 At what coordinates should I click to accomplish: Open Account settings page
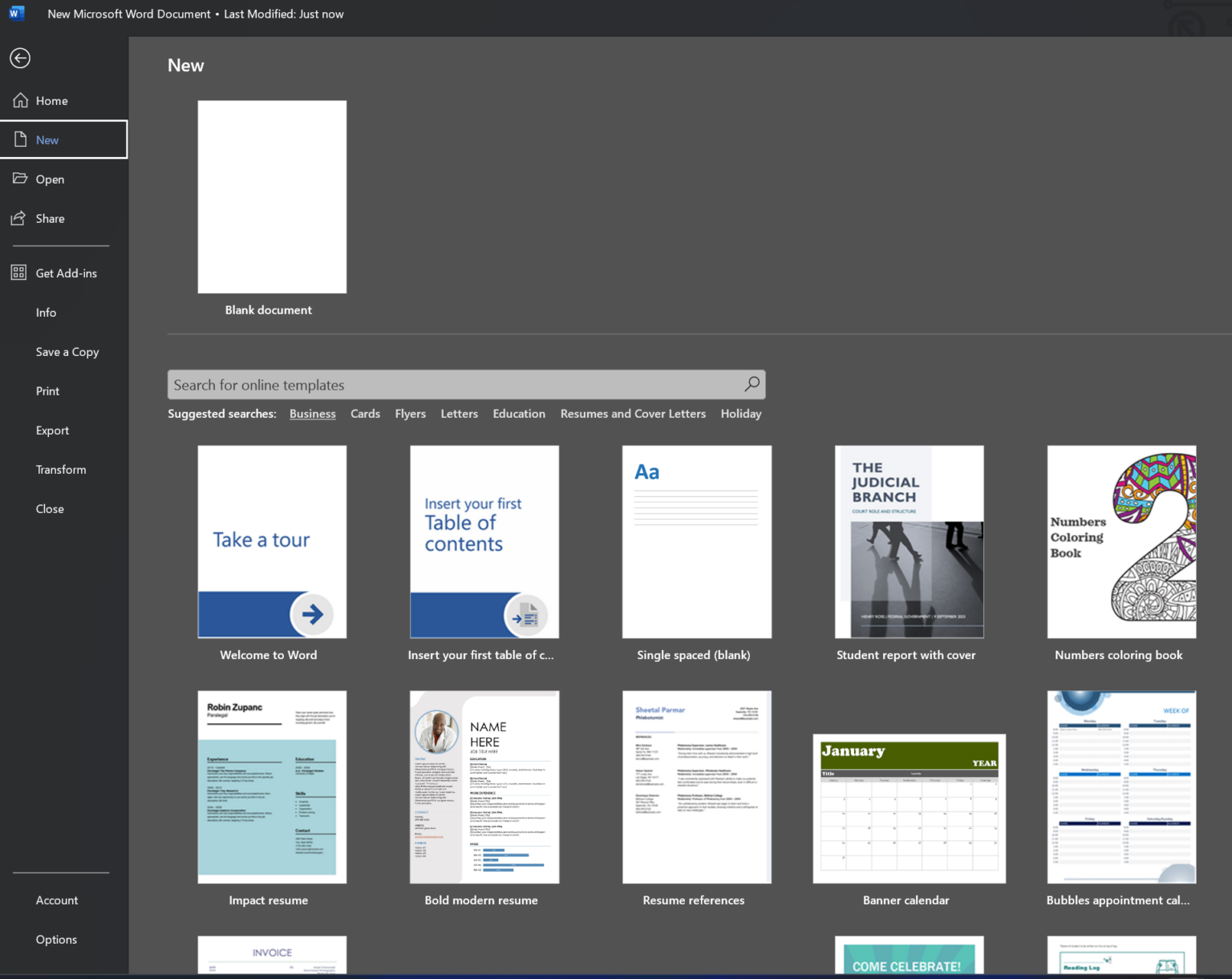[57, 900]
